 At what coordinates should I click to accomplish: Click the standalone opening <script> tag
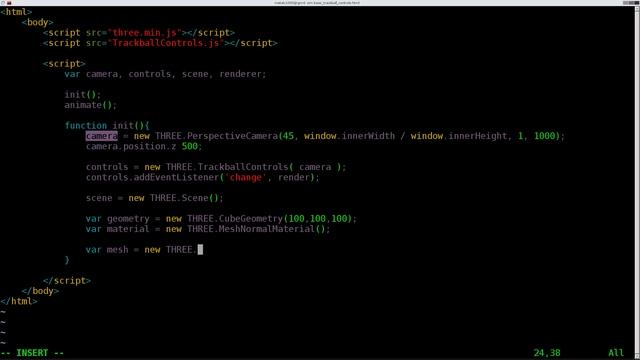click(x=64, y=64)
